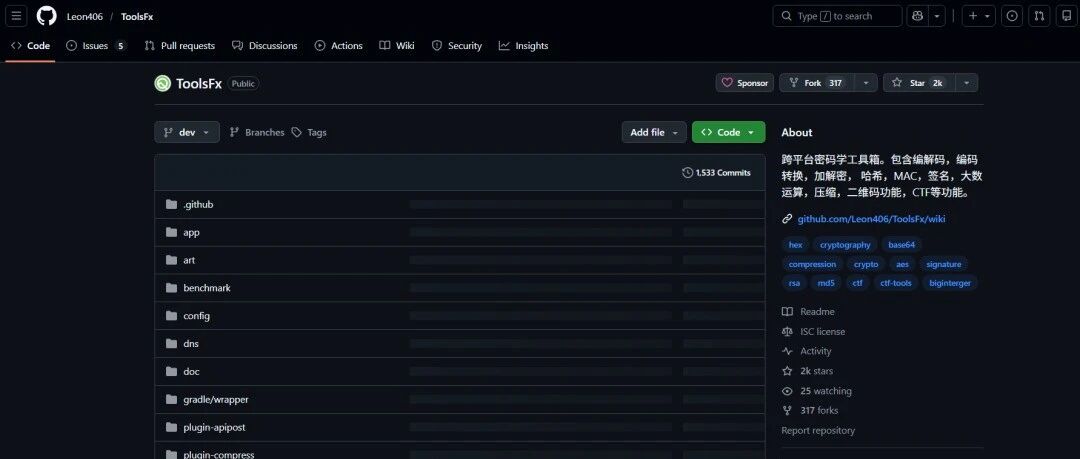Click the ISC license scale icon
Screen dimensions: 1080x459
pyautogui.click(x=787, y=332)
